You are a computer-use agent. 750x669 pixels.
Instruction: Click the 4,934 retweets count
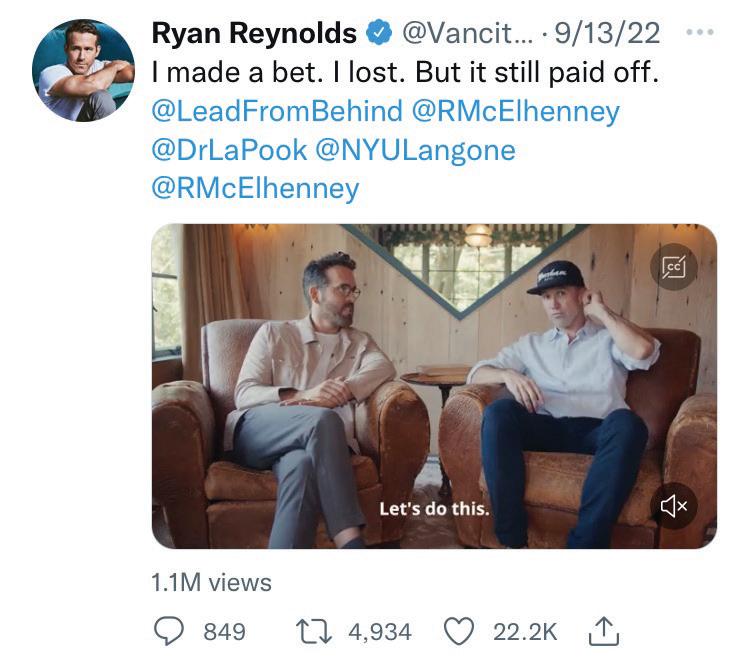[x=380, y=632]
